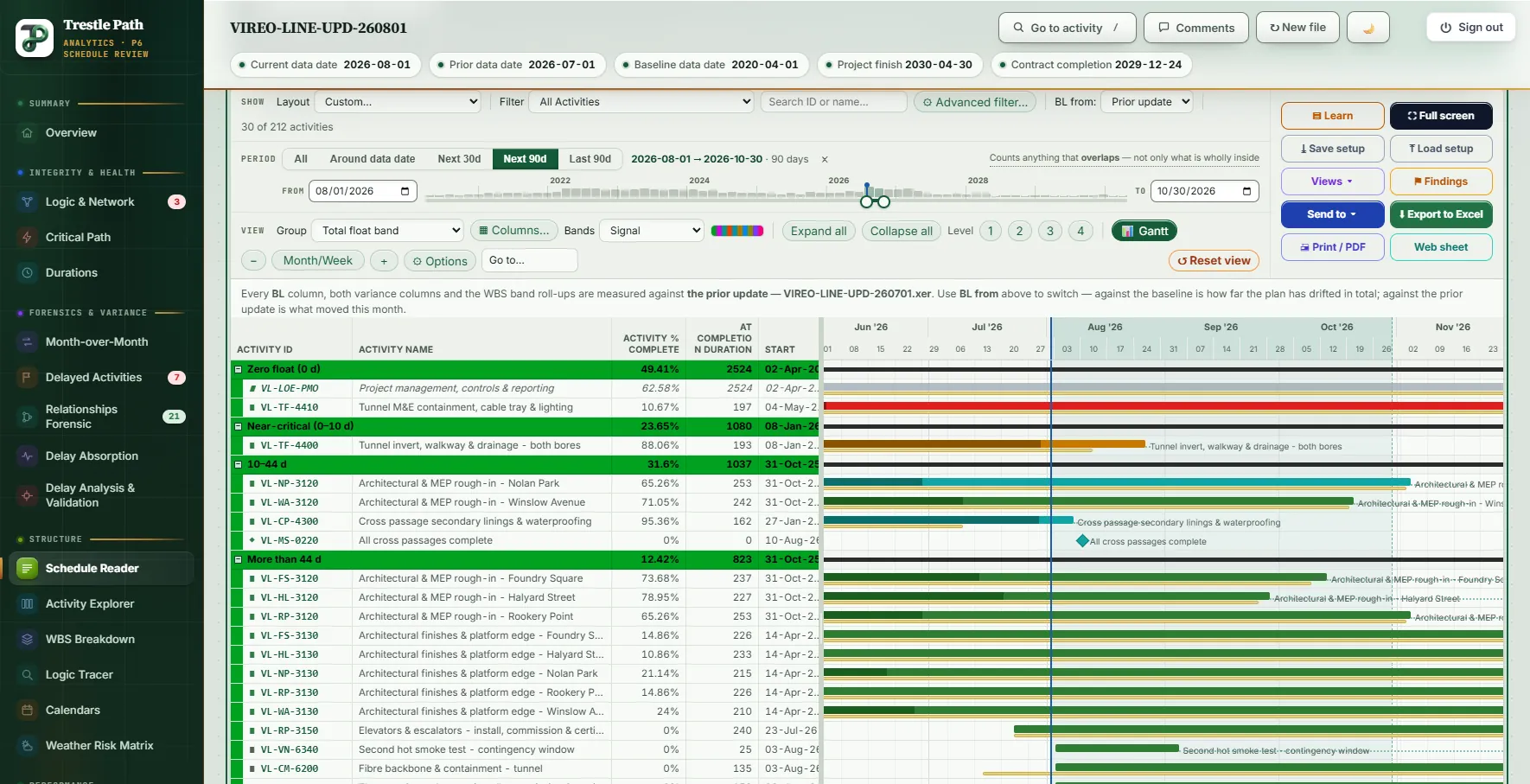Screen dimensions: 1530x784
Task: Click the Logic & Network badge showing 3
Action: pyautogui.click(x=176, y=202)
